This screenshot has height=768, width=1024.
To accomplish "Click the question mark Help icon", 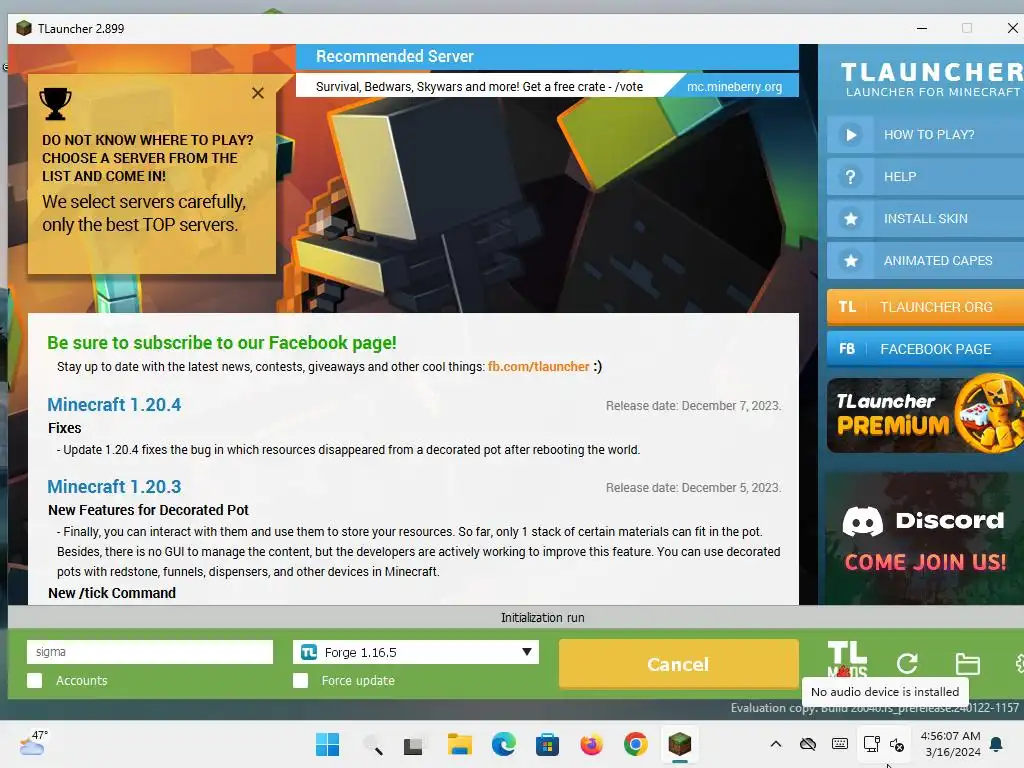I will (850, 177).
